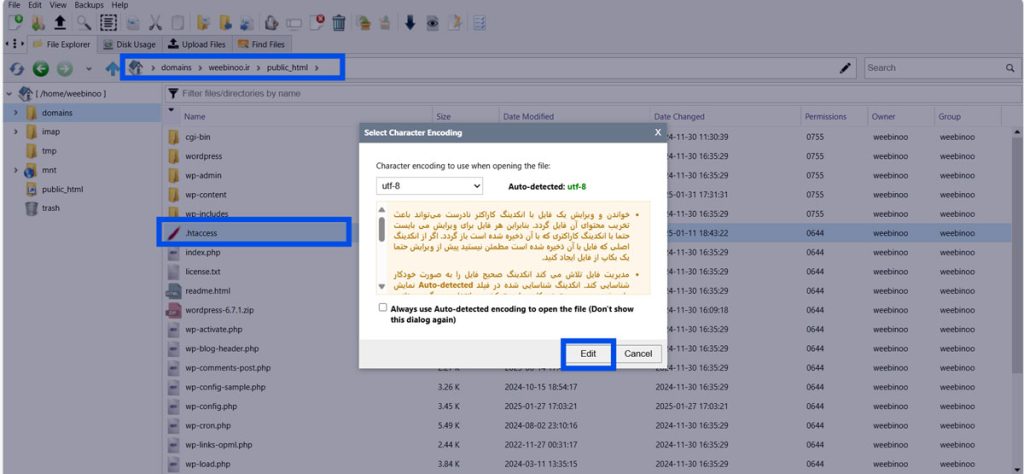Viewport: 1024px width, 474px height.
Task: Click public_html in the breadcrumb path
Action: pos(287,68)
